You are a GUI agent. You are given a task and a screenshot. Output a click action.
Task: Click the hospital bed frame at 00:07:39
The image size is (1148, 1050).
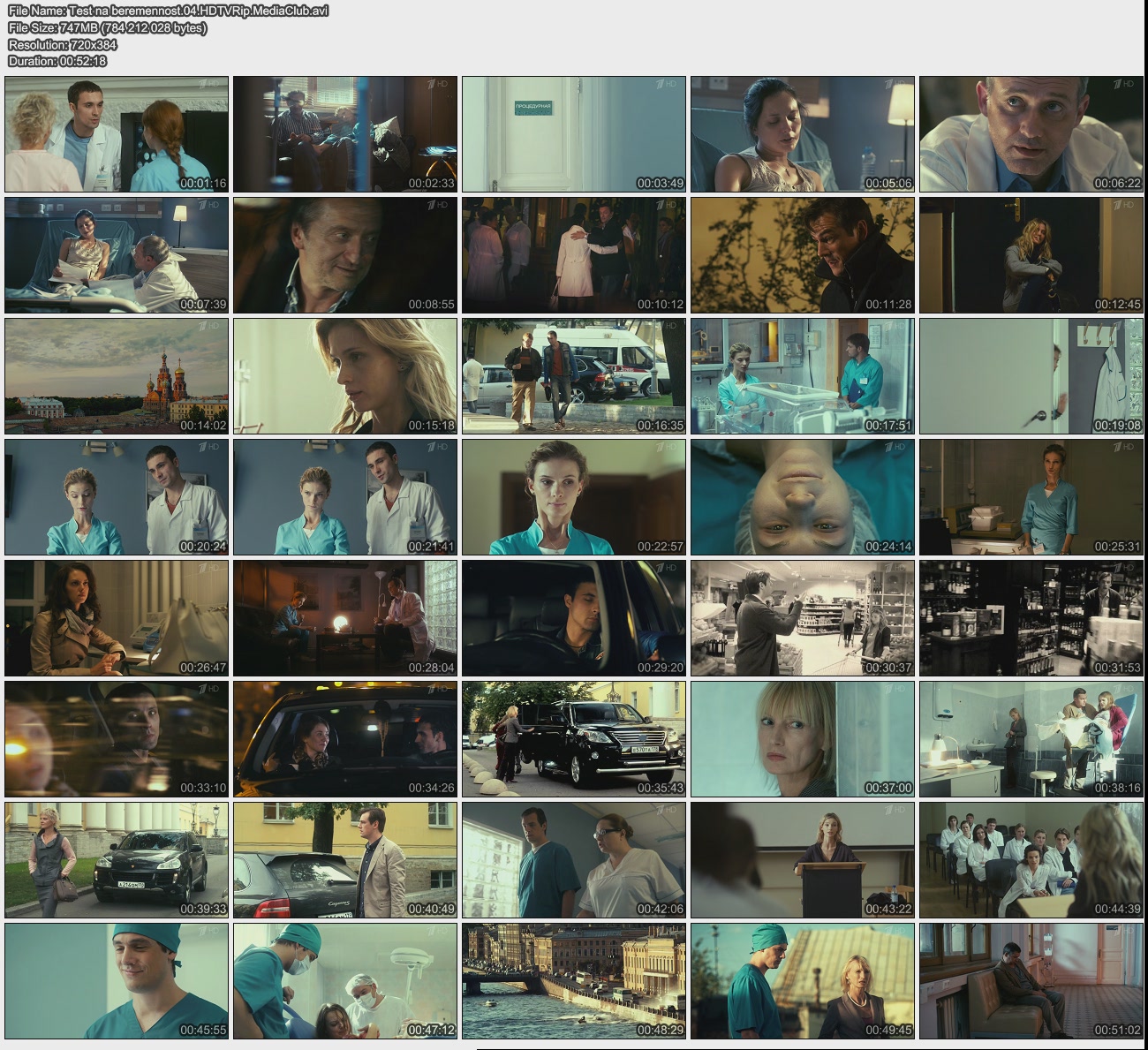point(117,255)
